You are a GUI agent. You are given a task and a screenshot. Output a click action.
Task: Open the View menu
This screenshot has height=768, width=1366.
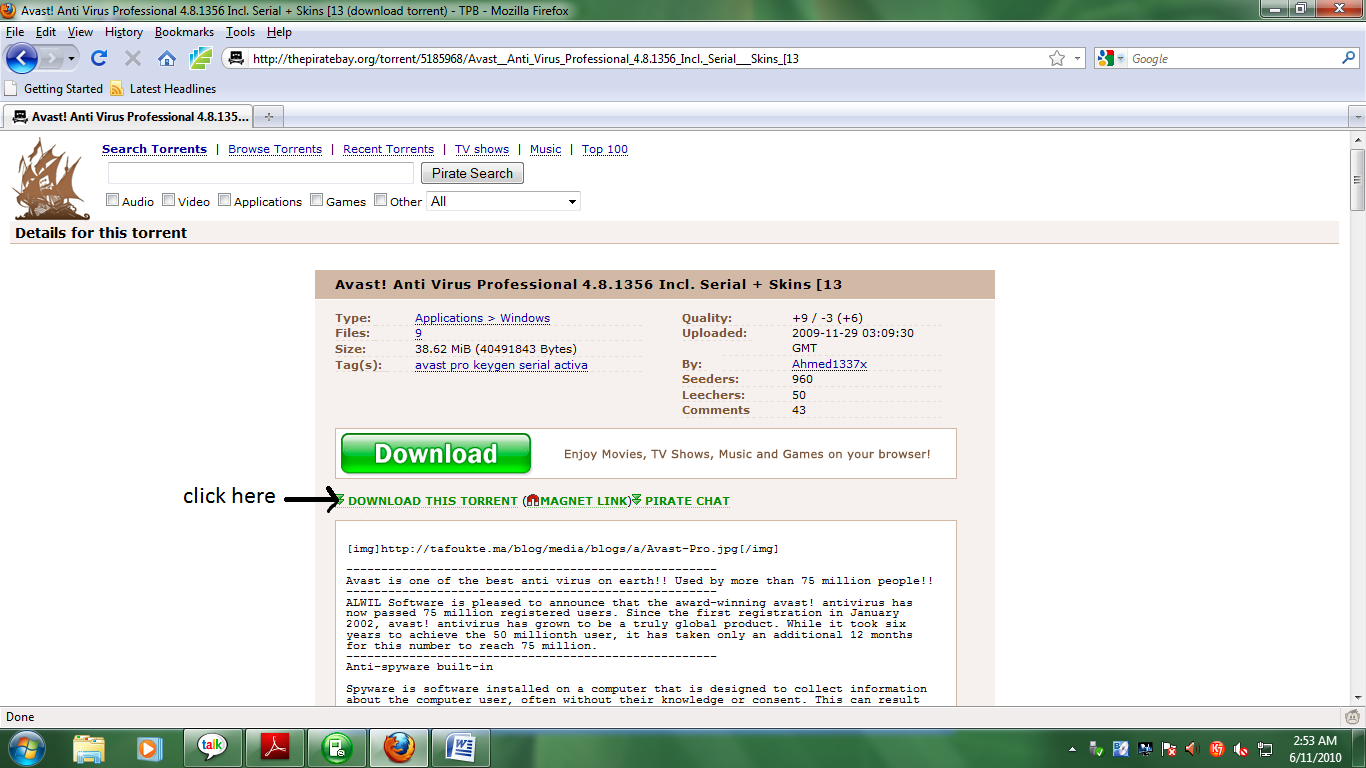pyautogui.click(x=80, y=32)
